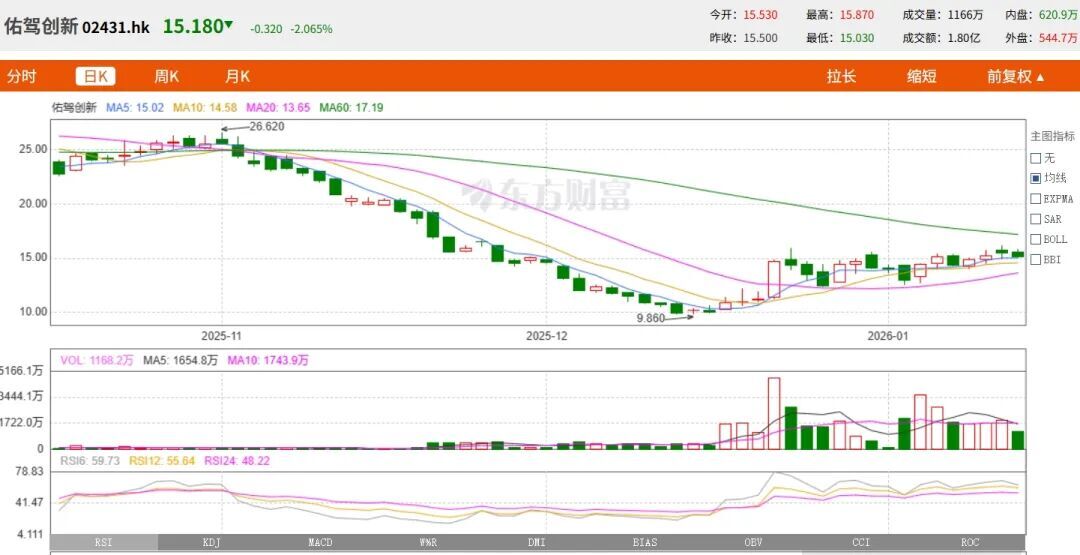Select the 周K weekly chart tab
The width and height of the screenshot is (1080, 555).
tap(166, 76)
